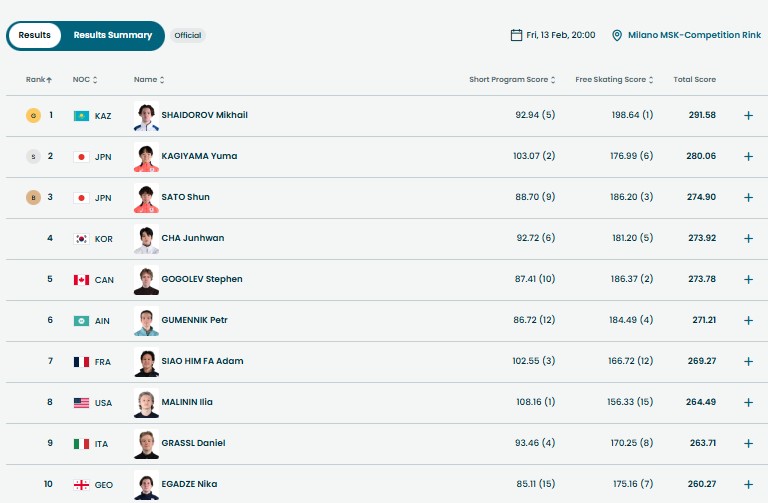
Task: Sort the table by Name column
Action: click(149, 79)
